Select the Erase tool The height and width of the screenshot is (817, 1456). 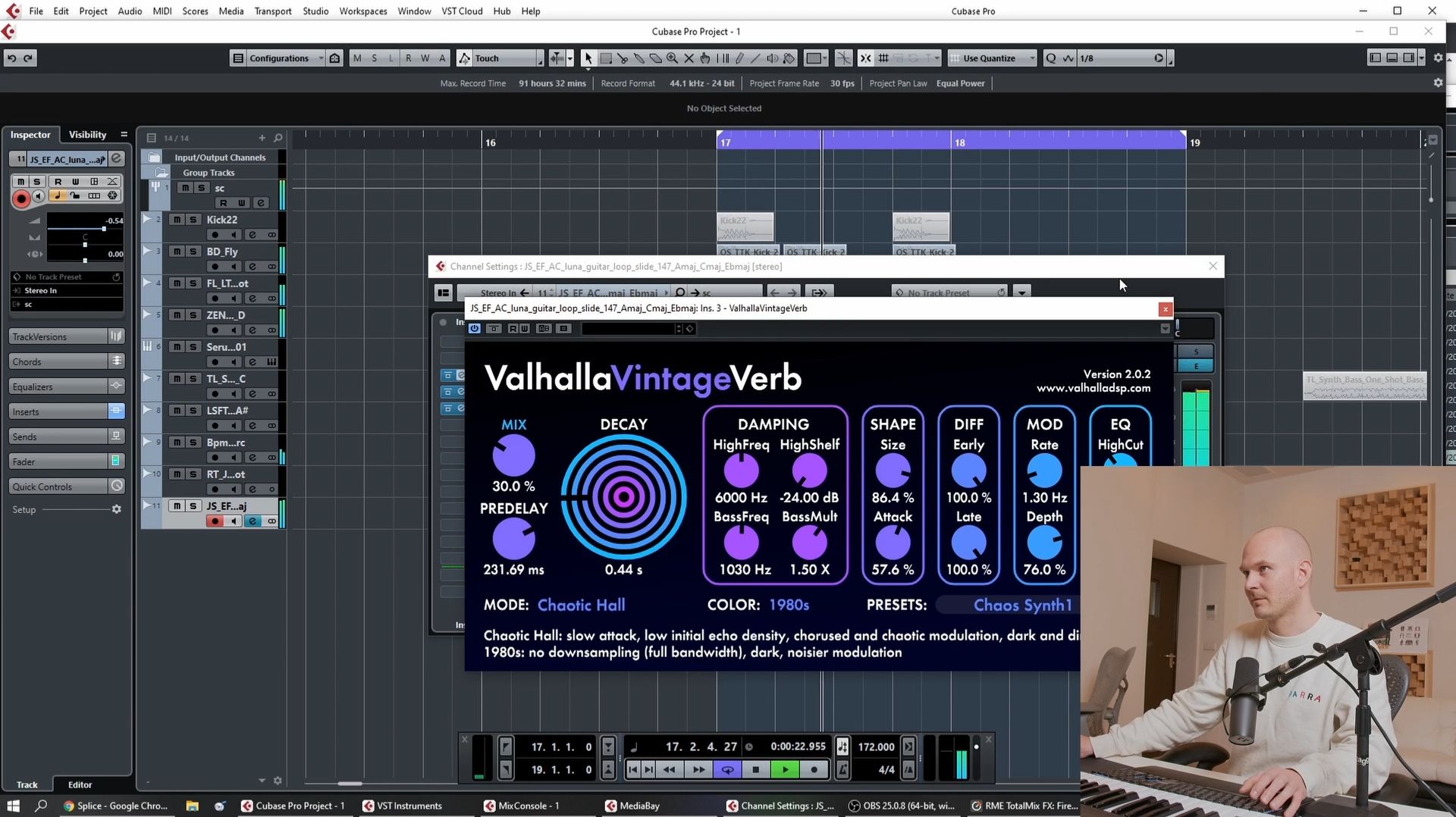[656, 58]
